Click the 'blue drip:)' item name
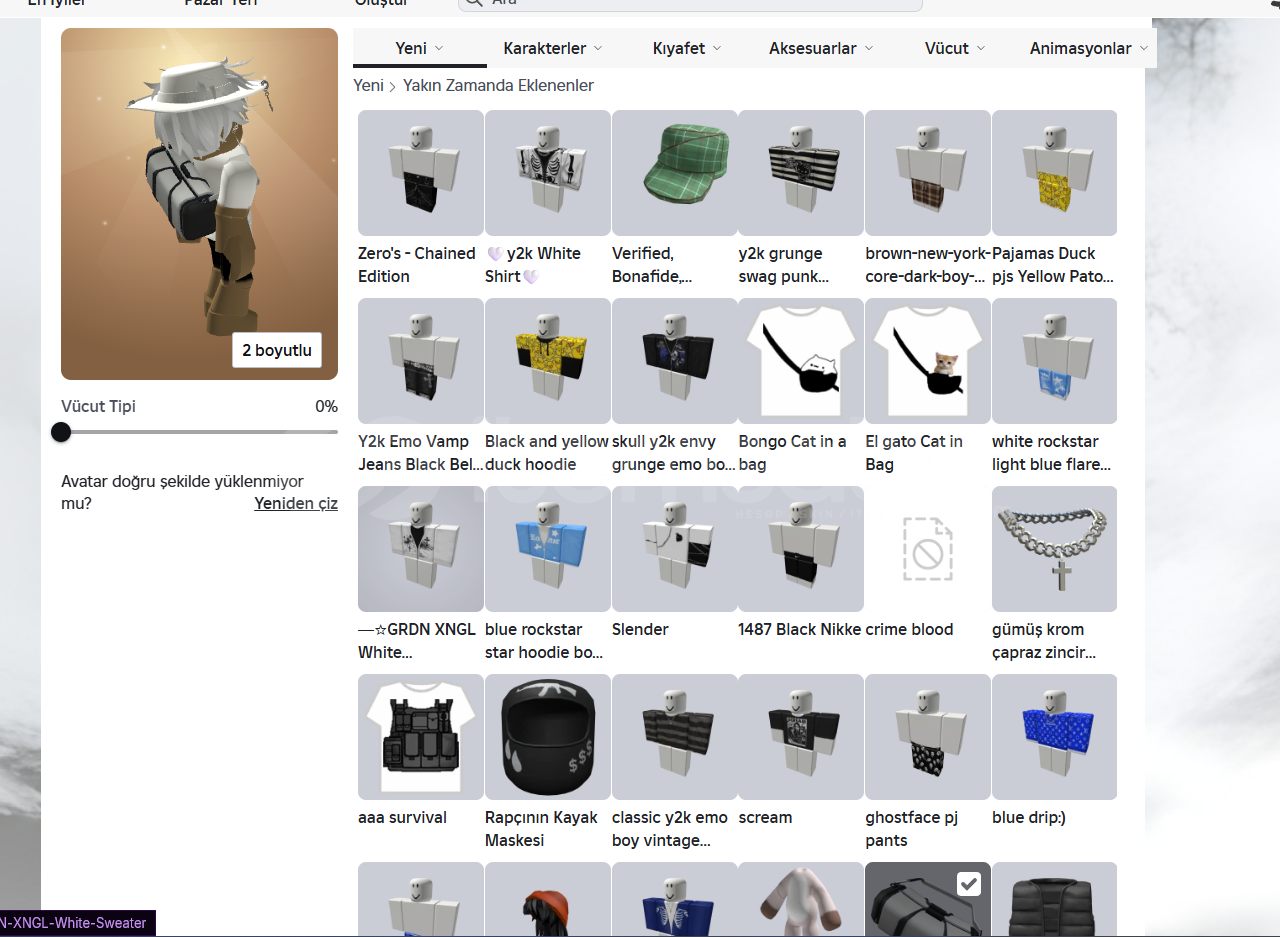Viewport: 1280px width, 937px height. click(x=1029, y=817)
